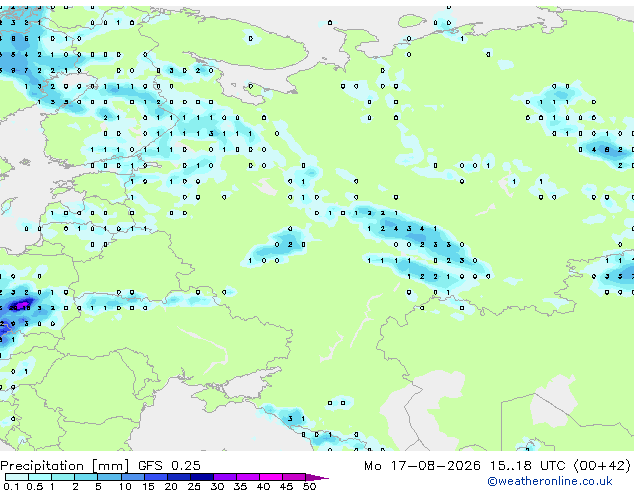Click the legend label '10'
The image size is (634, 490).
pos(125,486)
